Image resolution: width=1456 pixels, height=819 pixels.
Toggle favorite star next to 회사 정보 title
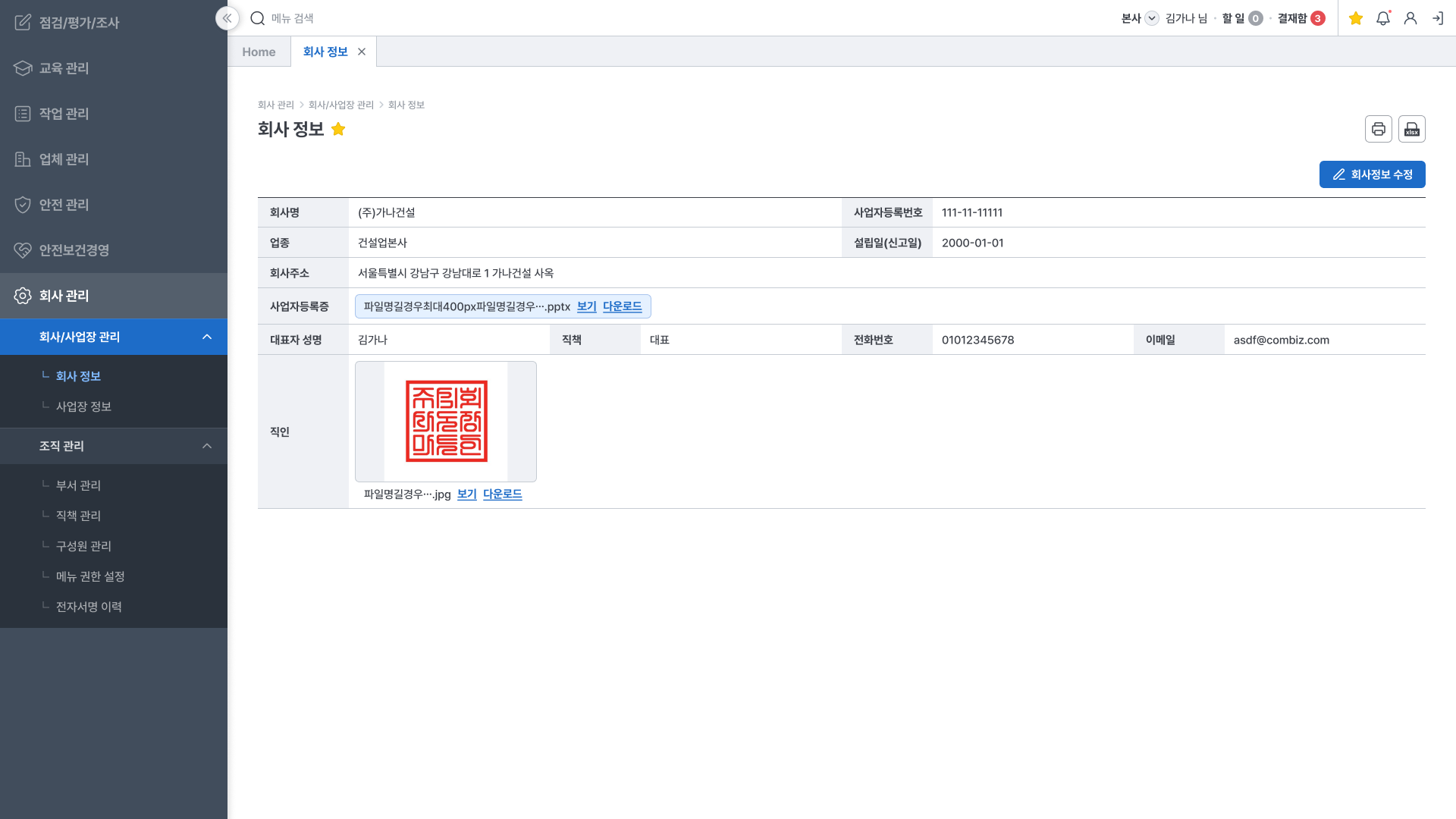pos(338,129)
